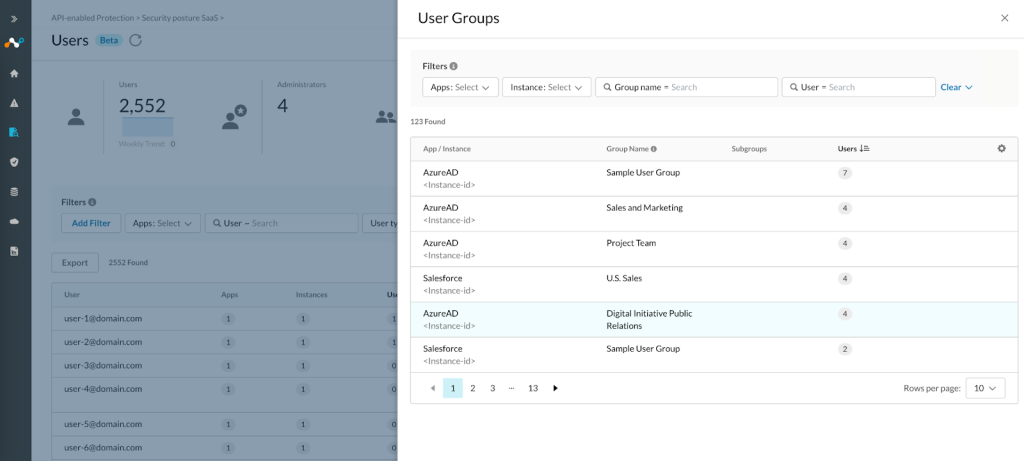Go to page 13 of results
The height and width of the screenshot is (461, 1024).
(533, 388)
